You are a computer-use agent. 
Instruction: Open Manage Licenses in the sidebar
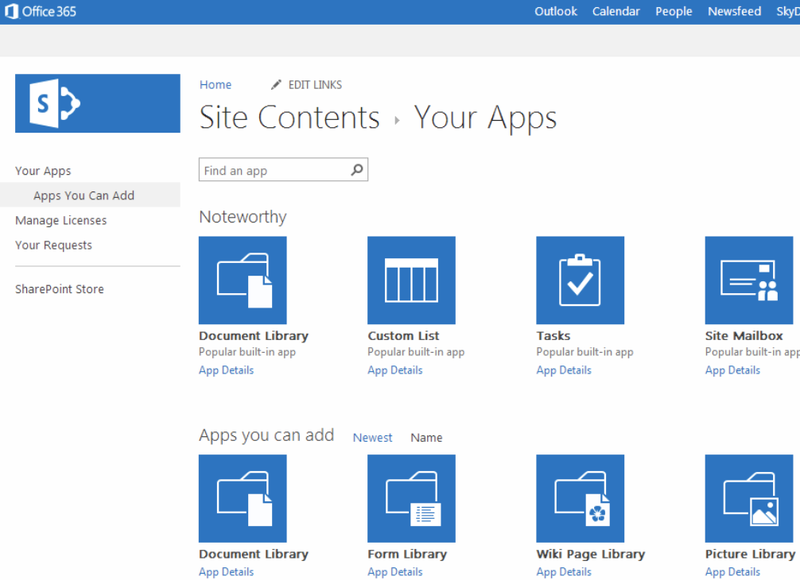coord(61,220)
